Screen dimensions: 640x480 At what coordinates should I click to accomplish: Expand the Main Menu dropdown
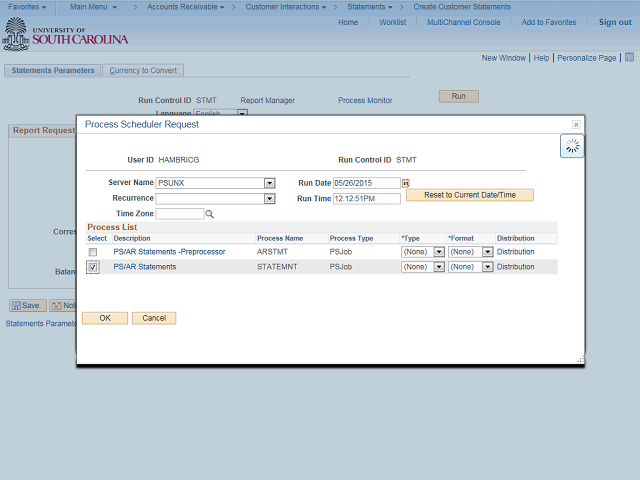pyautogui.click(x=93, y=7)
